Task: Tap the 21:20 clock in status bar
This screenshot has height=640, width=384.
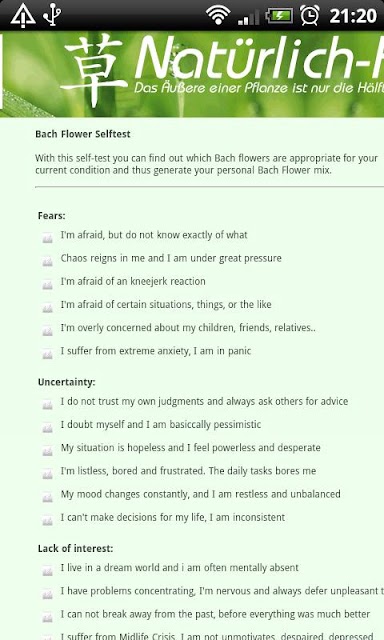Action: [353, 16]
